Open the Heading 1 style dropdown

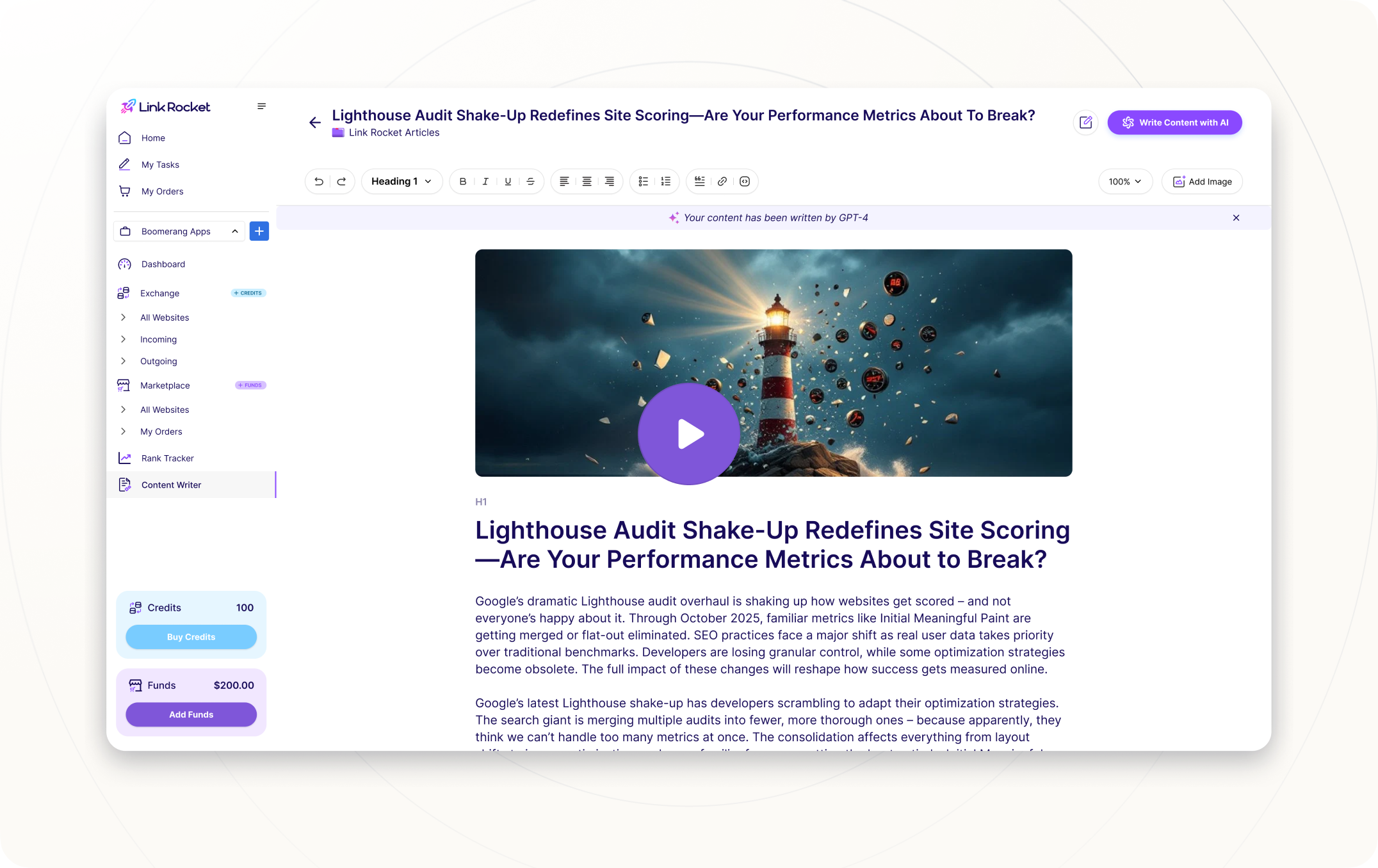coord(401,182)
